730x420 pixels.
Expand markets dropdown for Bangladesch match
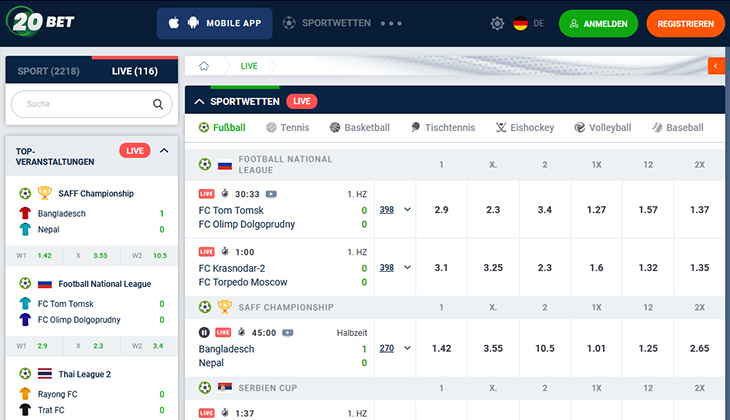tap(407, 348)
